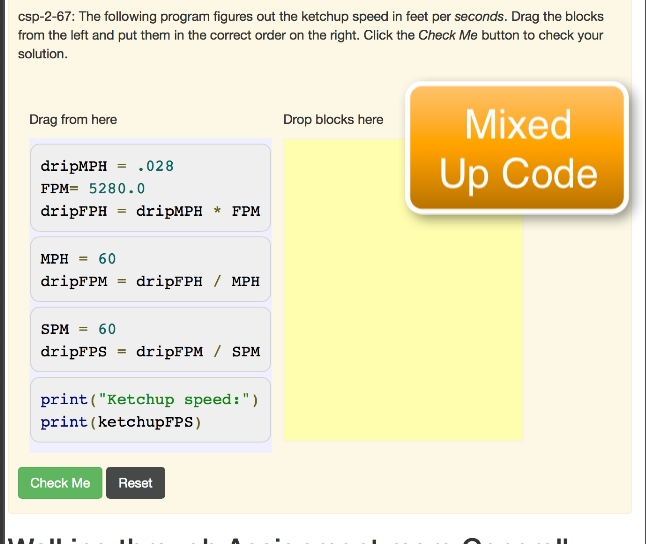
Task: Click the partially visible heading at bottom
Action: tap(300, 538)
